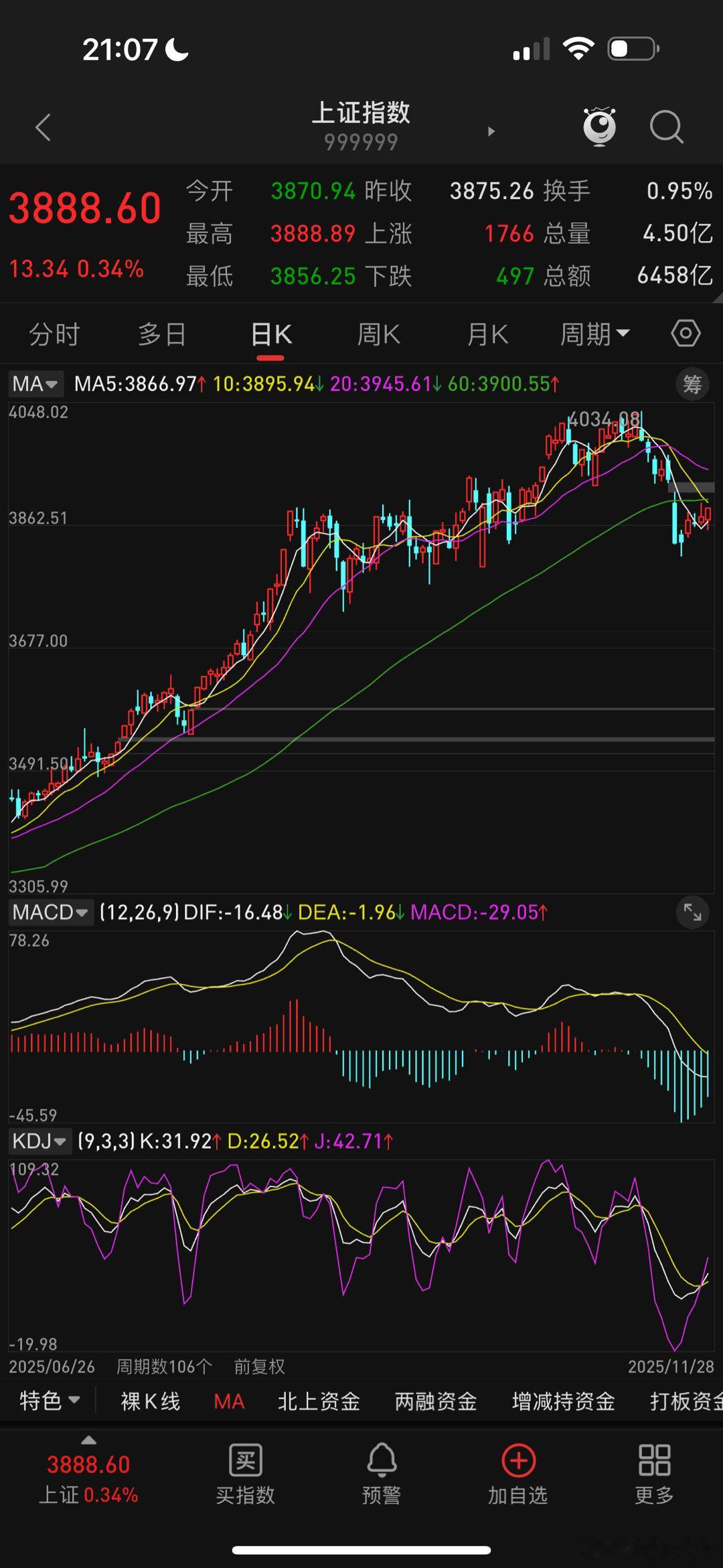
Task: Open the MACD indicator dropdown
Action: tap(50, 912)
